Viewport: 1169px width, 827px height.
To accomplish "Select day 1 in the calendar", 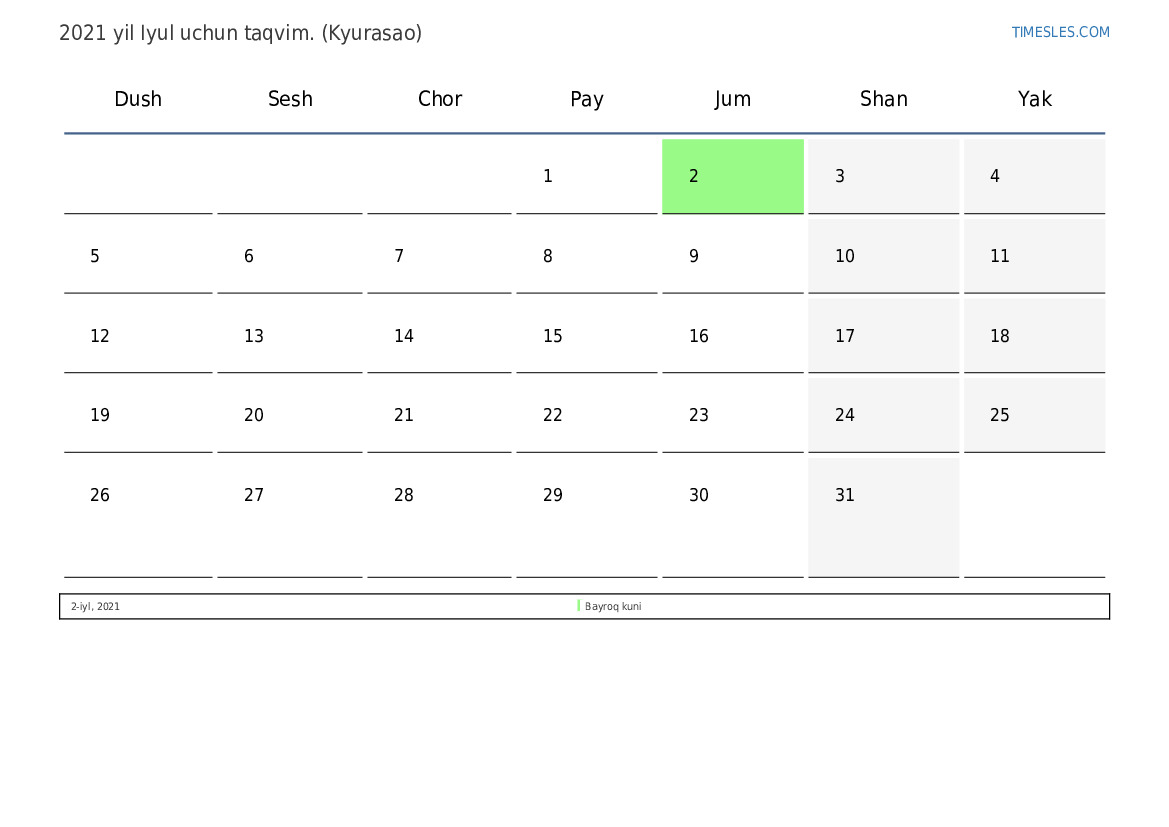I will click(587, 176).
